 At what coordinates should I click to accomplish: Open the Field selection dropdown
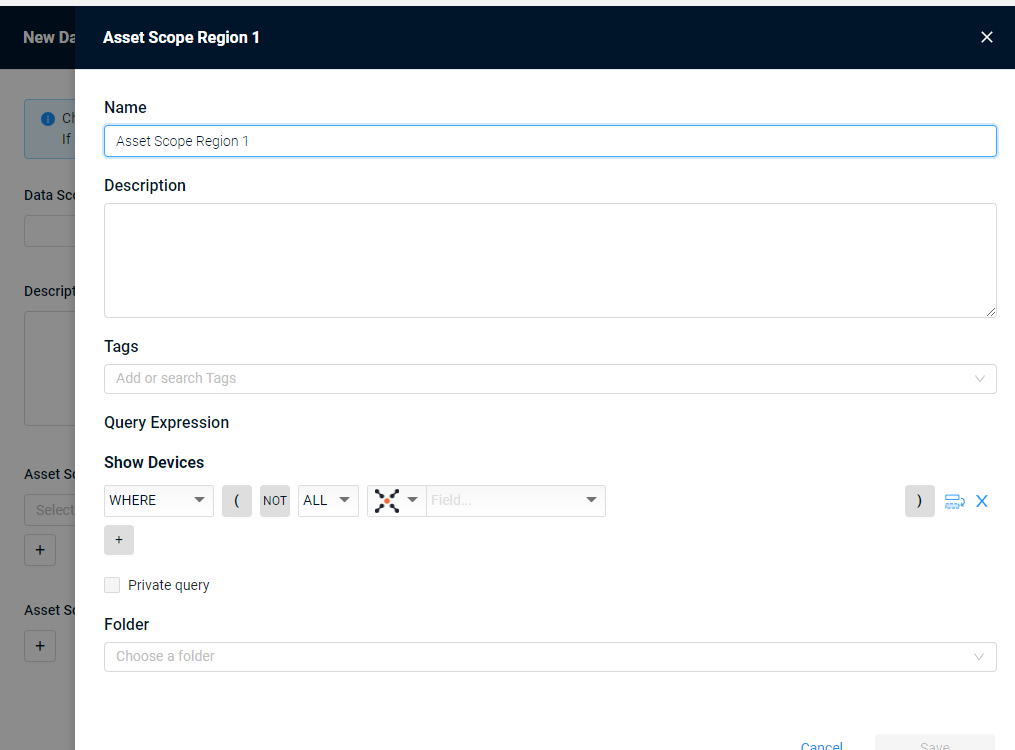coord(516,500)
